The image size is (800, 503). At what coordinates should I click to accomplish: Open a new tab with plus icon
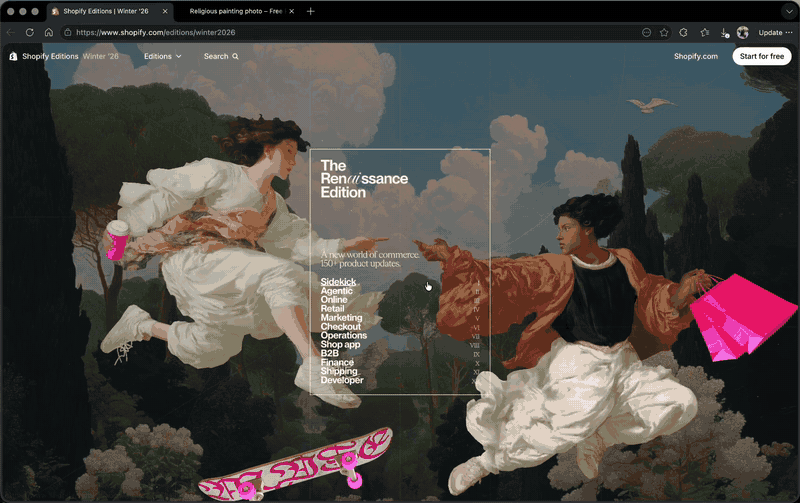[310, 11]
